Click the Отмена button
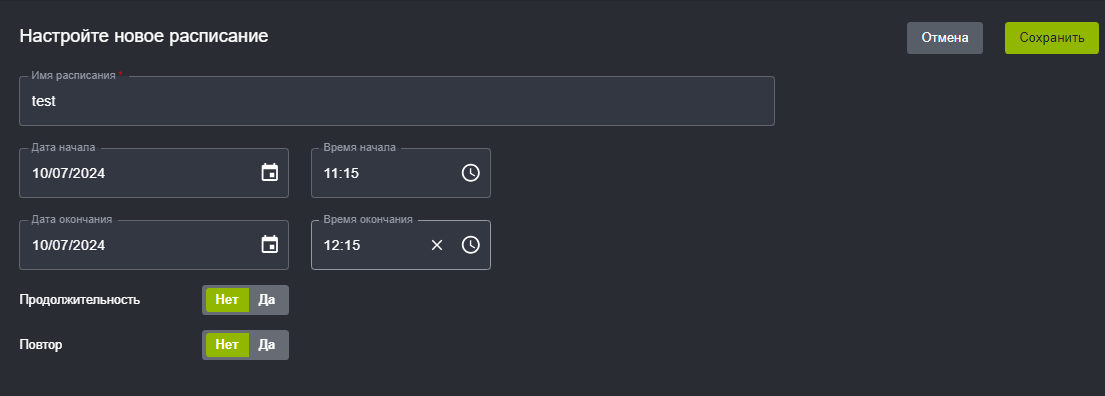This screenshot has height=396, width=1105. pyautogui.click(x=944, y=38)
